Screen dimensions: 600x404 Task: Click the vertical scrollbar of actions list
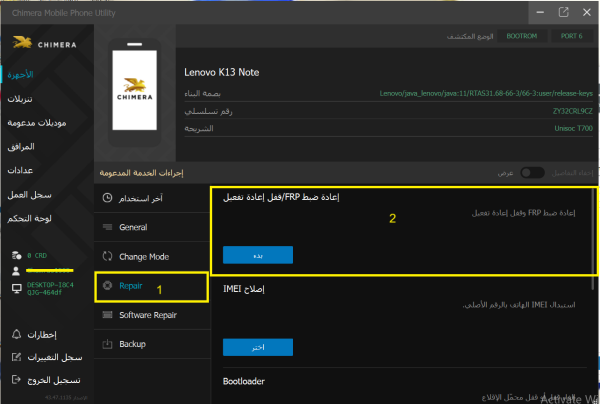594,240
